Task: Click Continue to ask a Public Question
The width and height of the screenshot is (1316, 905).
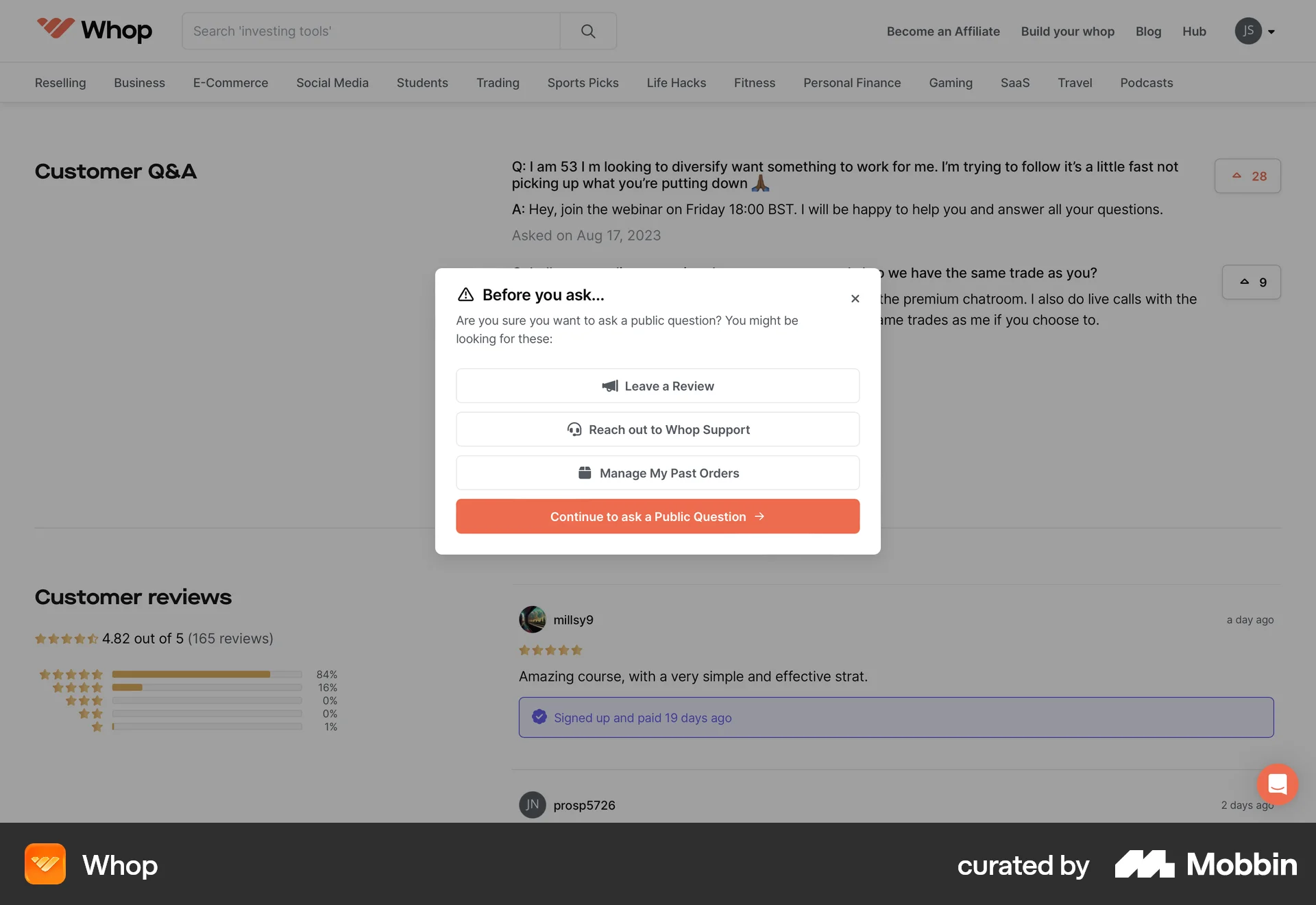Action: [657, 516]
